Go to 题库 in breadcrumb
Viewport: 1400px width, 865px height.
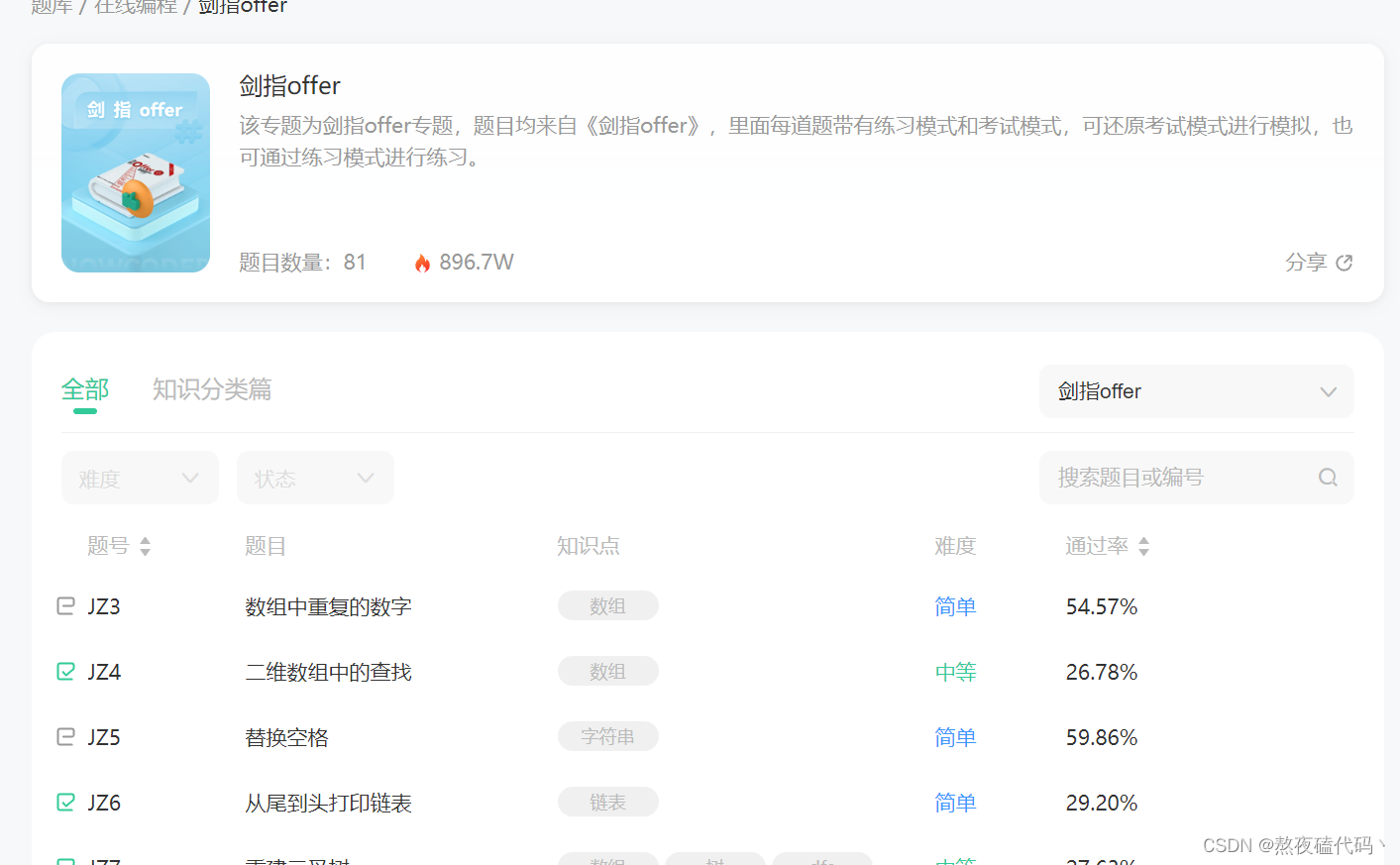pos(52,6)
